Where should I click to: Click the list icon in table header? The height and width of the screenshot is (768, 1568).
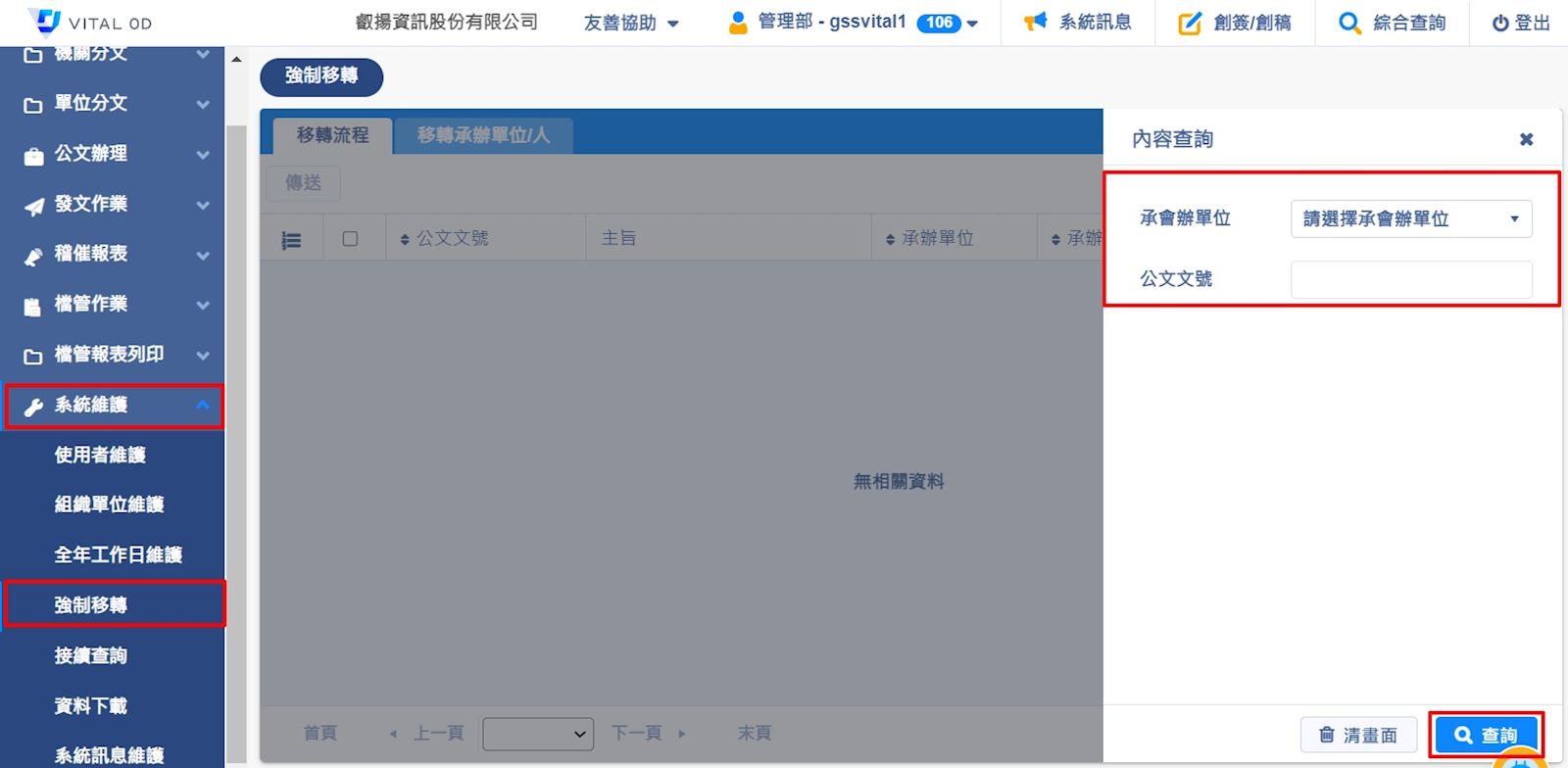click(x=291, y=240)
